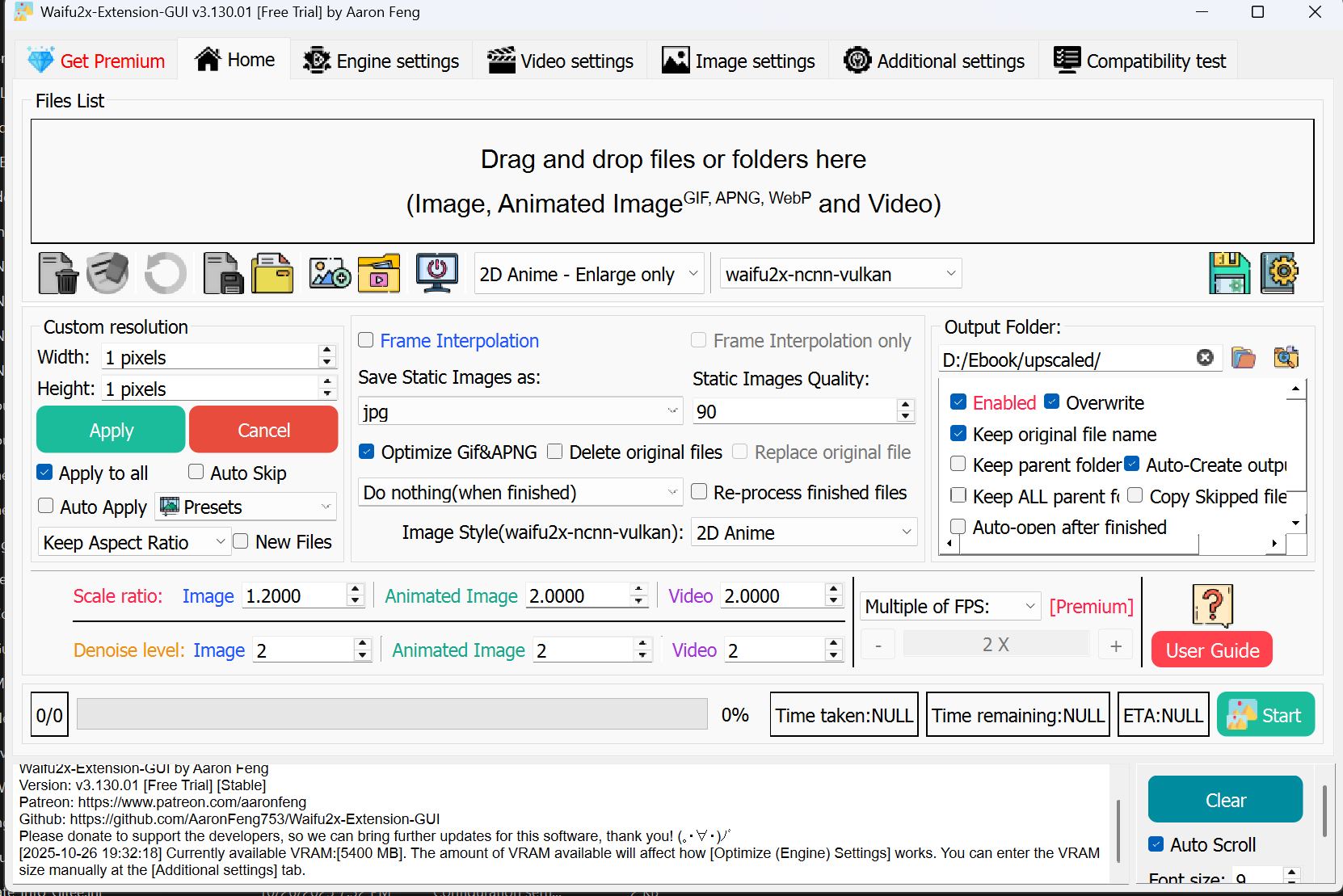1343x896 pixels.
Task: Click the gear book icon in toolbar
Action: click(x=1279, y=274)
